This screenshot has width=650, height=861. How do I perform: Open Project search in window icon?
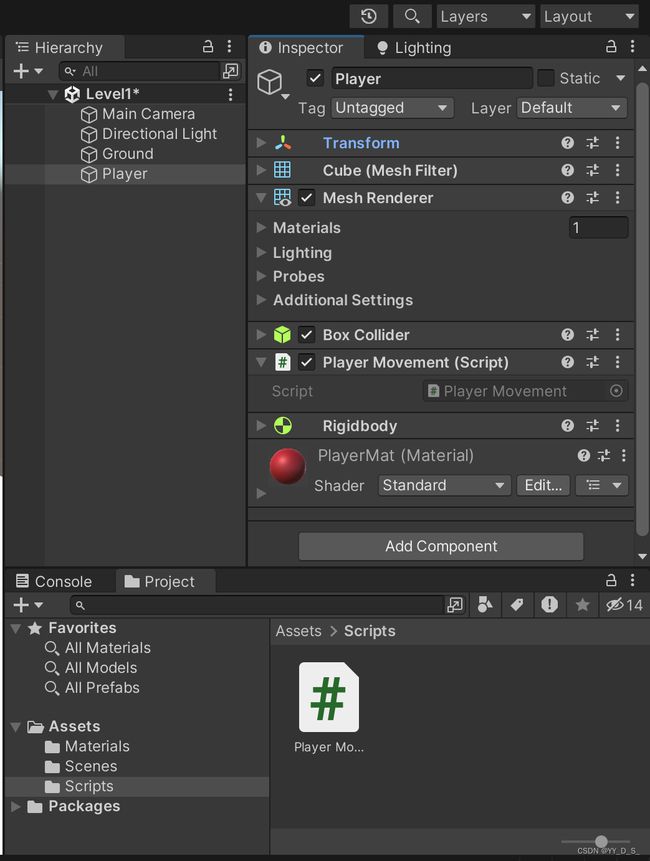coord(455,605)
